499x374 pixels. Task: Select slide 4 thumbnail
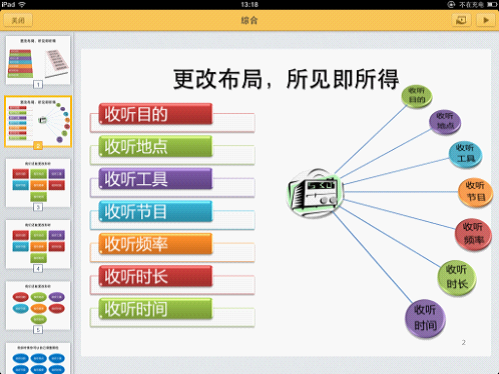pyautogui.click(x=38, y=244)
